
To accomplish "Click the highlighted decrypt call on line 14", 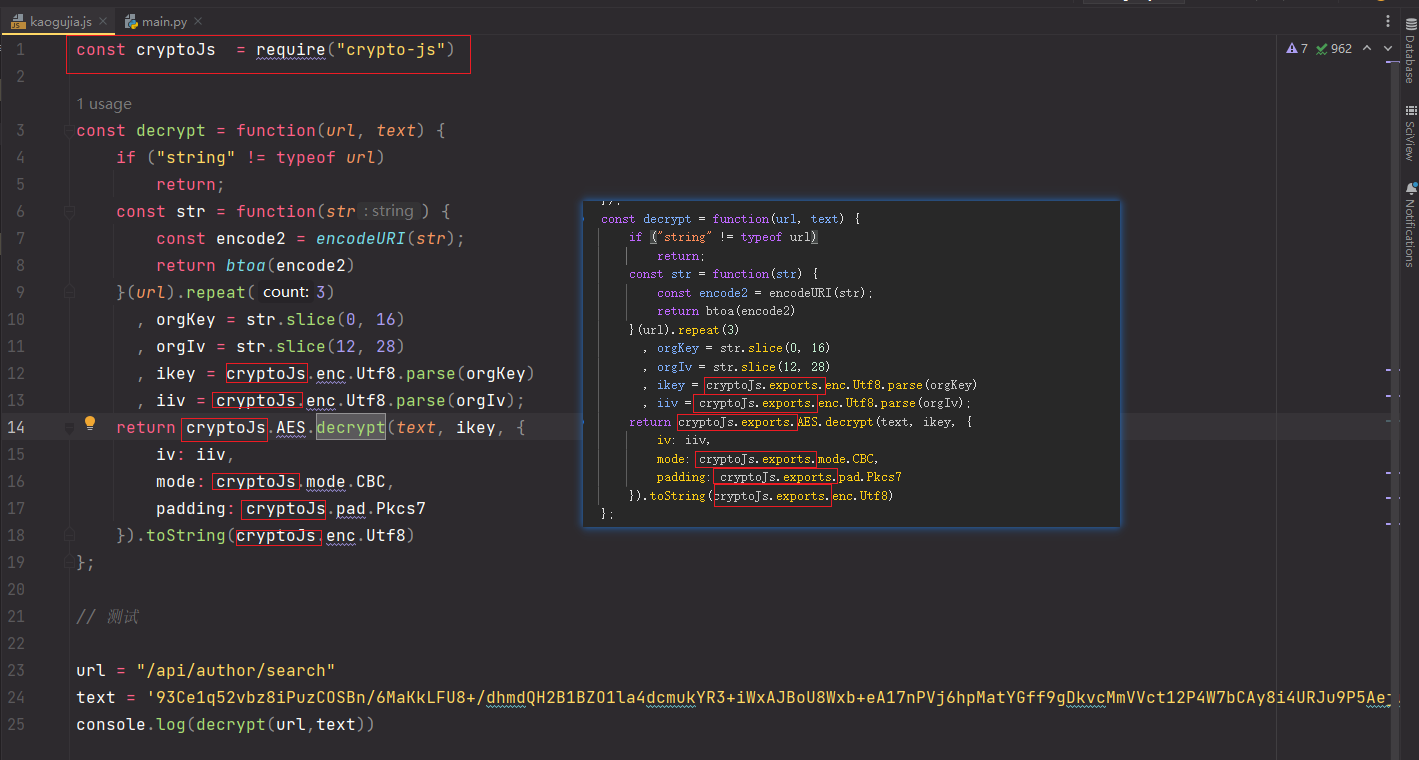I will tap(351, 427).
